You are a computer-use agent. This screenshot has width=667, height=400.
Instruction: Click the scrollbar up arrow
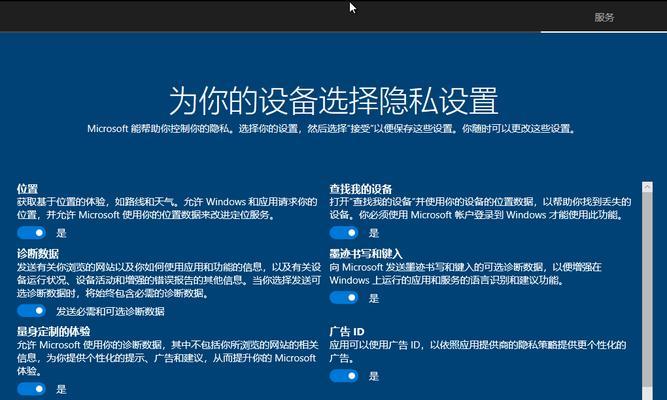click(x=647, y=187)
